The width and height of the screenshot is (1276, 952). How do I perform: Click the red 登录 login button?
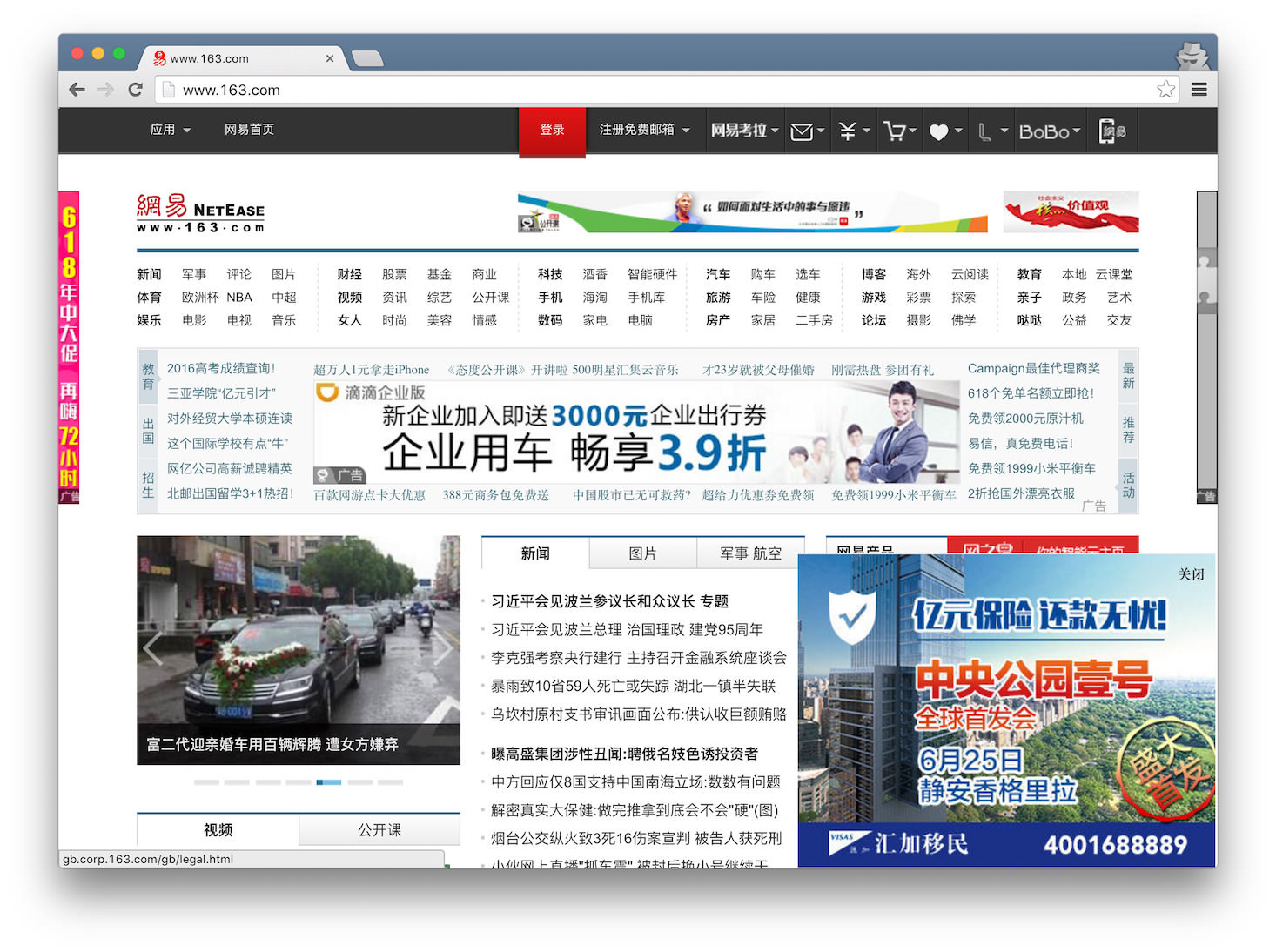tap(552, 131)
